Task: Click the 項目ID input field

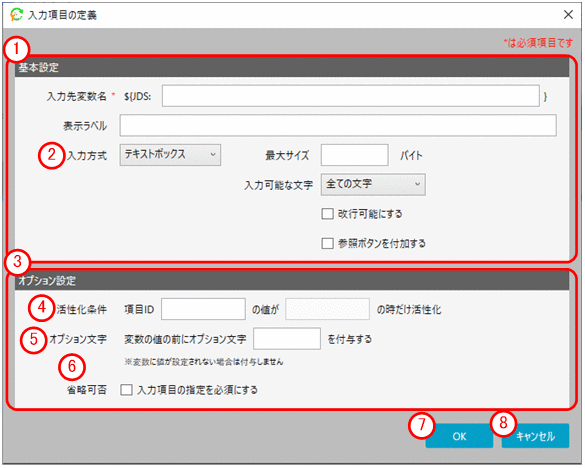Action: [203, 309]
